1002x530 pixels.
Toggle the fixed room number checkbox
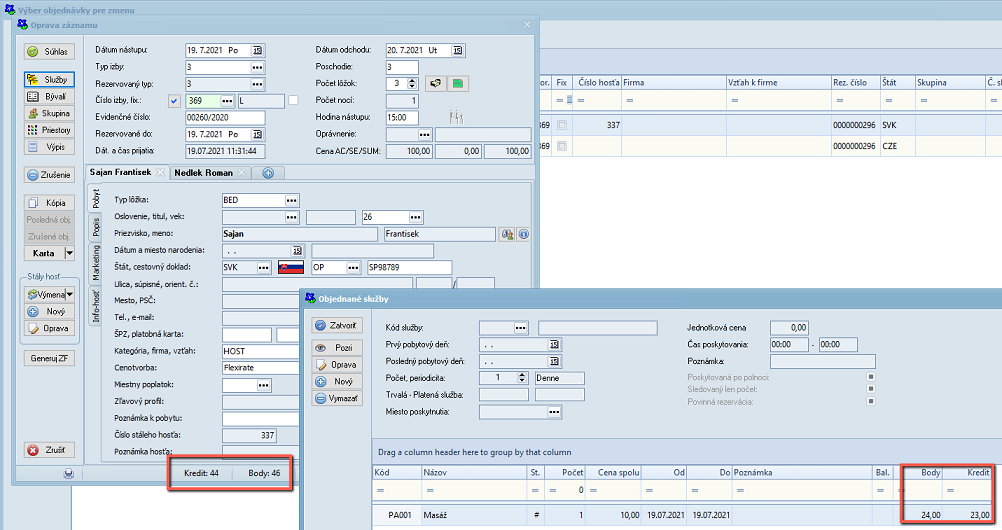pos(174,101)
